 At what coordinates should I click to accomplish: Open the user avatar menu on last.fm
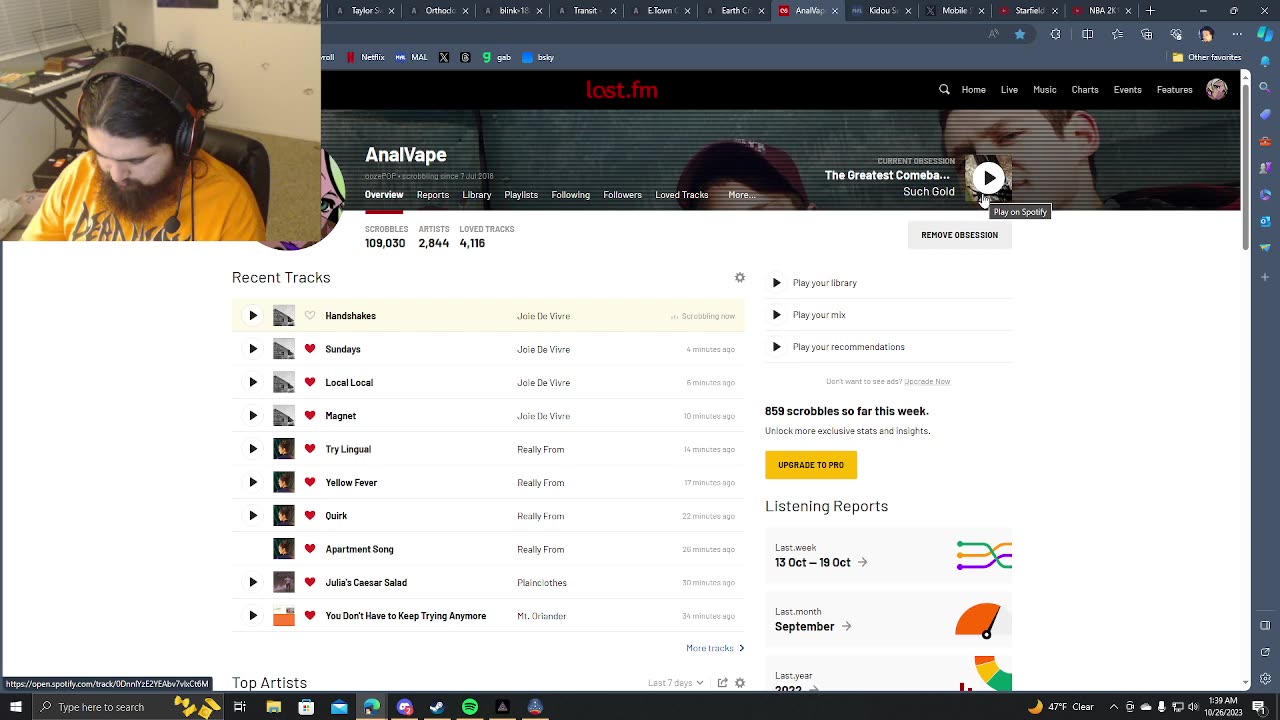click(x=1217, y=90)
